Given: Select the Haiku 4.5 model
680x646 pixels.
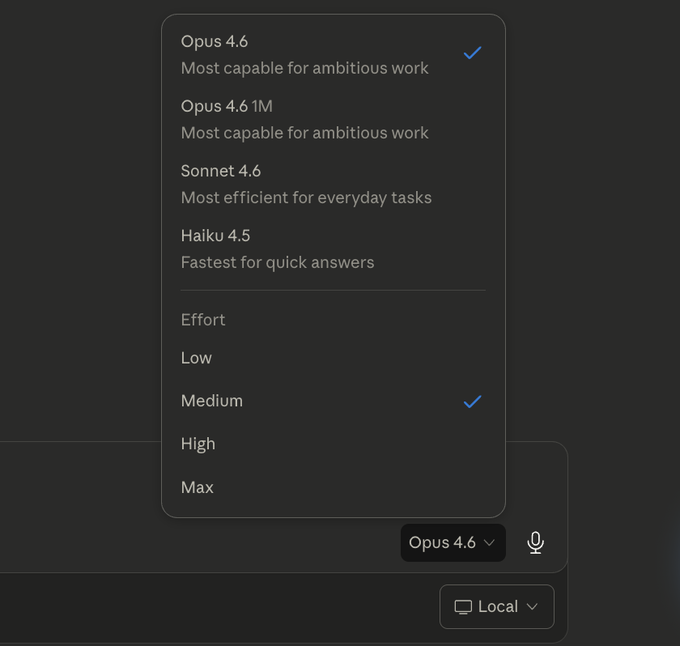Looking at the screenshot, I should 216,236.
